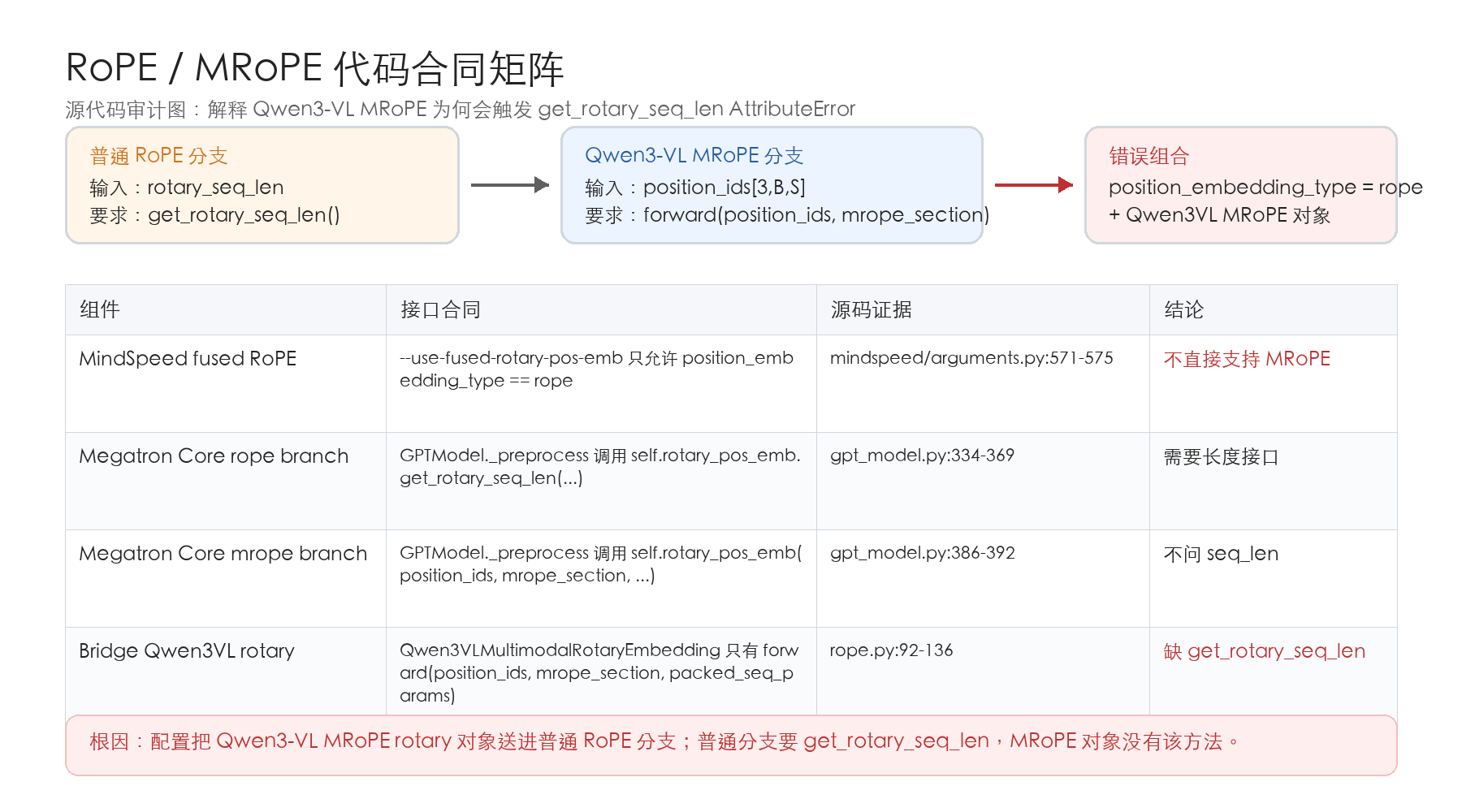
Task: Click the Qwen3VLMultimodalRotaryEmbedding contract cell
Action: (601, 672)
